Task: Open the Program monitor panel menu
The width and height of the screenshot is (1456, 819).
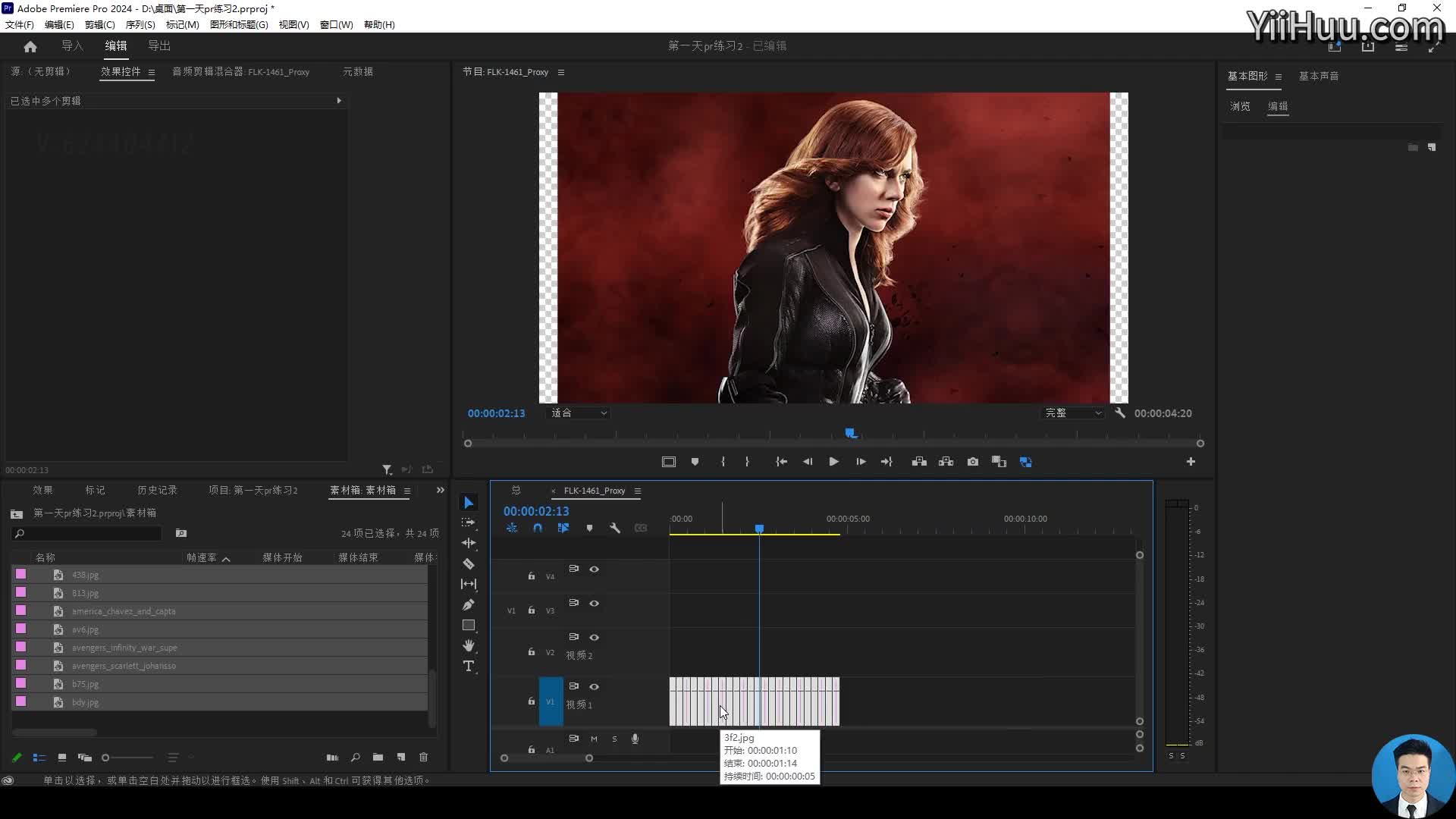Action: click(561, 72)
